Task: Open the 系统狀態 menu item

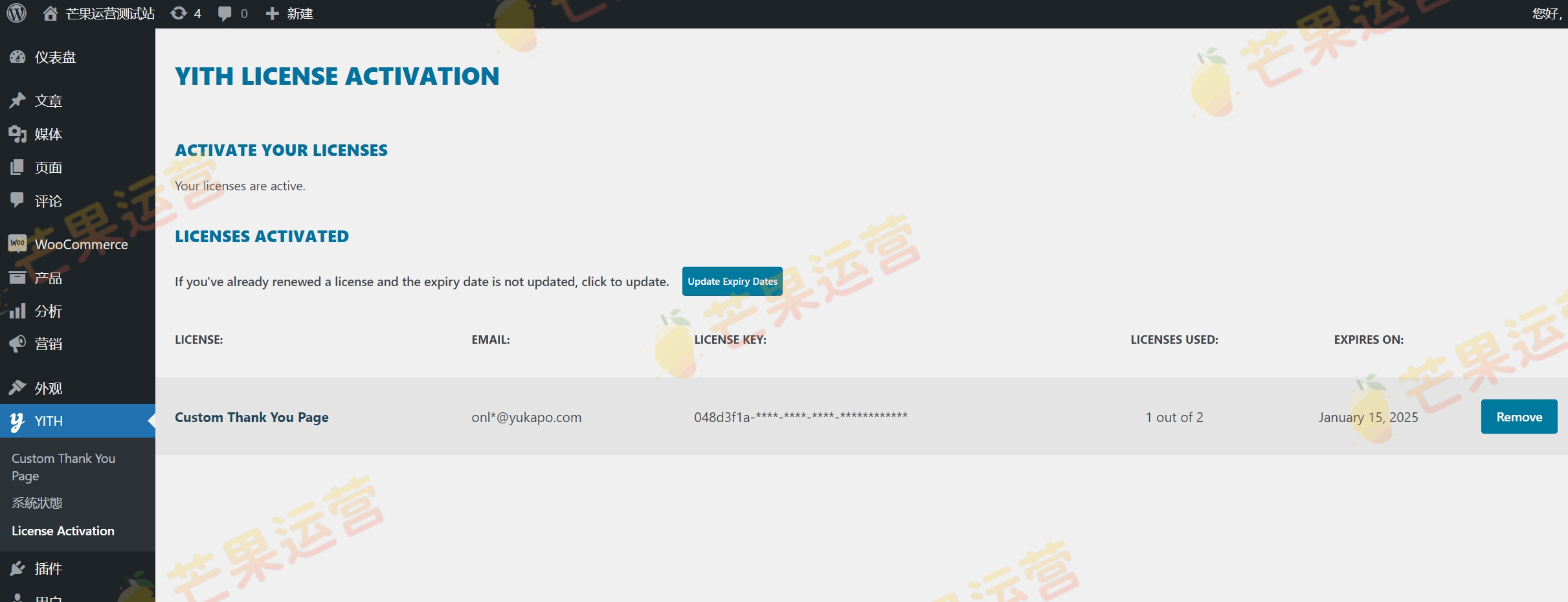Action: tap(36, 502)
